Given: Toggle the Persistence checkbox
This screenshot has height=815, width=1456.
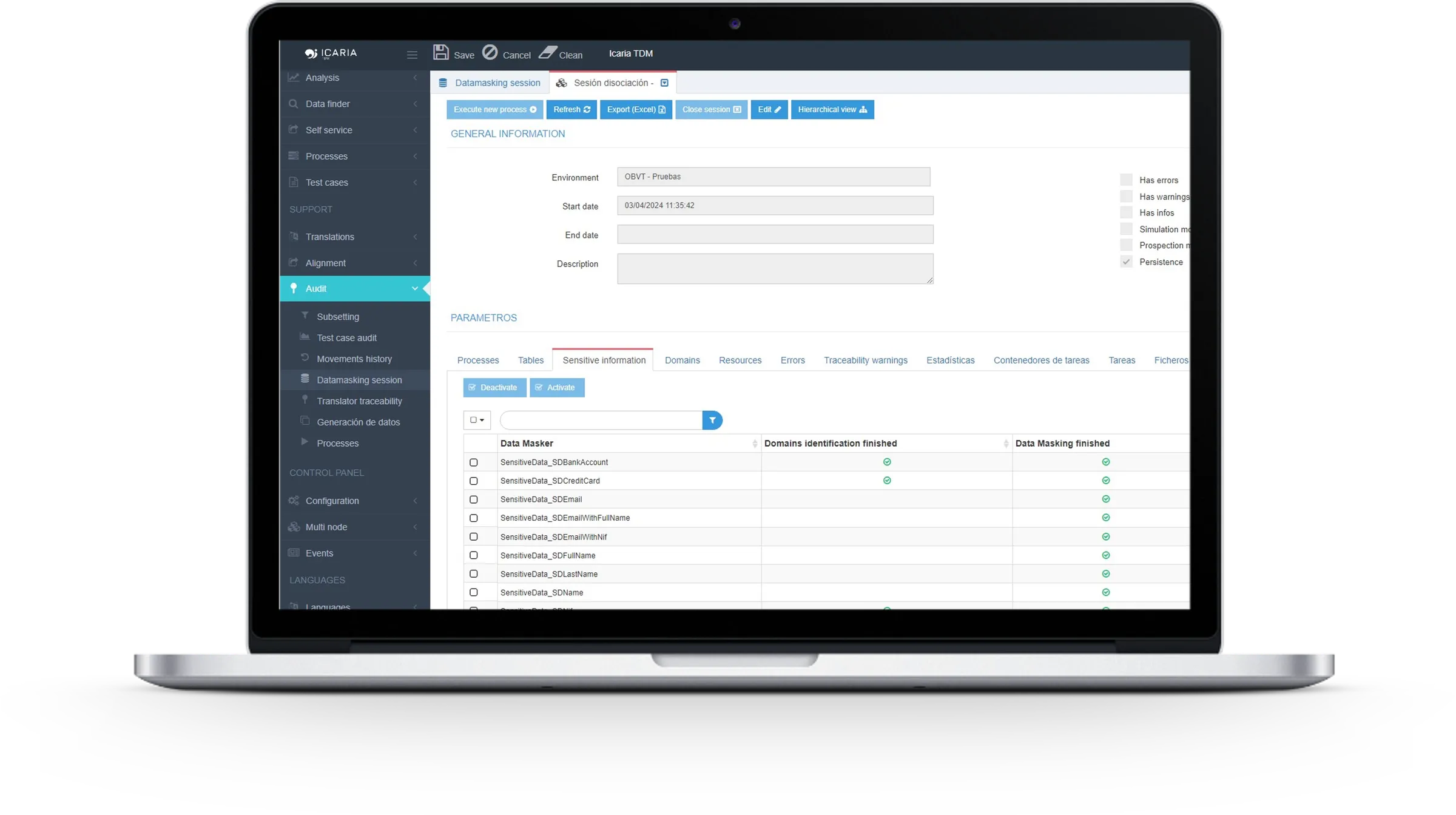Looking at the screenshot, I should [1126, 262].
